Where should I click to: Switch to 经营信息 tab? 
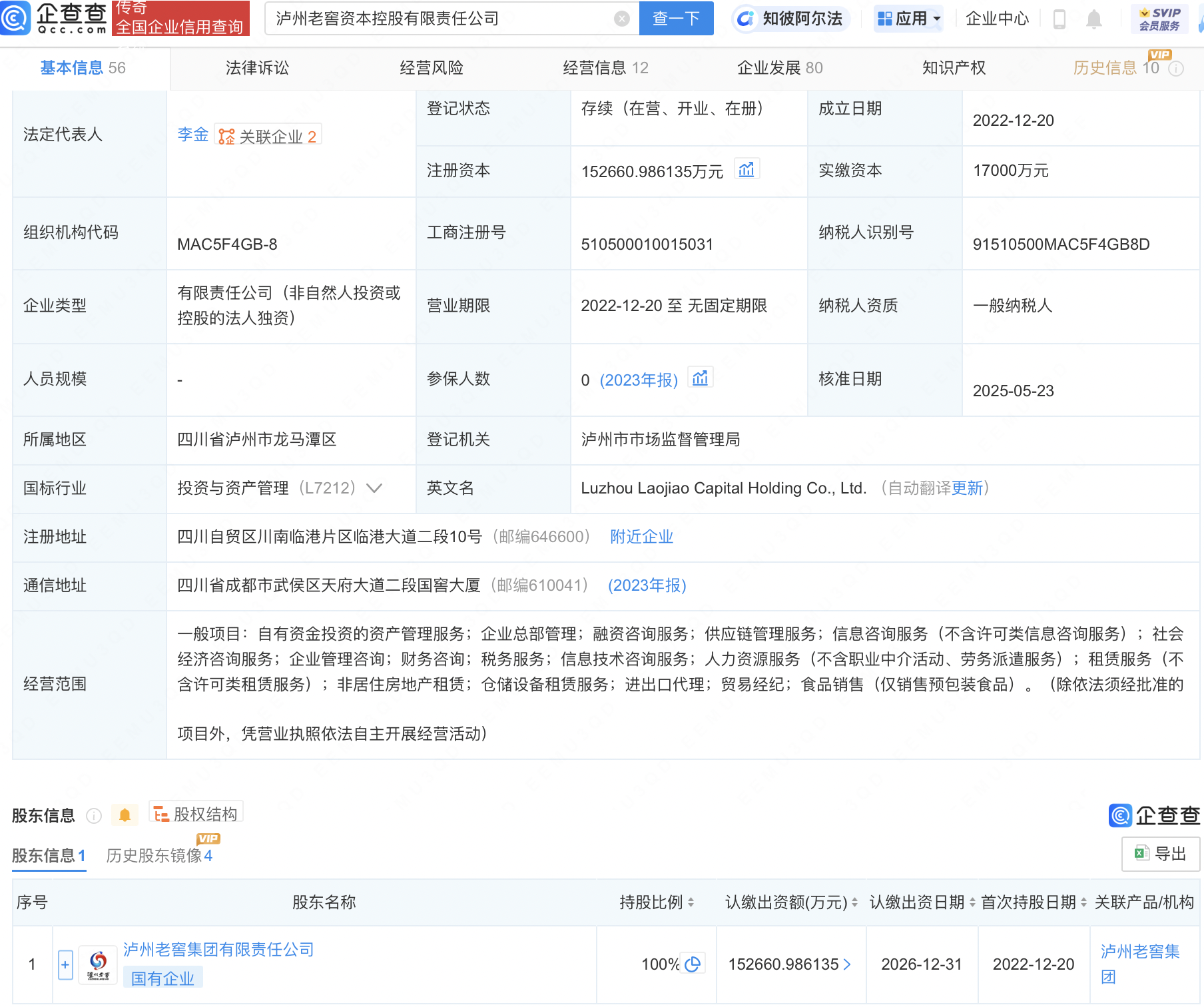pos(605,68)
